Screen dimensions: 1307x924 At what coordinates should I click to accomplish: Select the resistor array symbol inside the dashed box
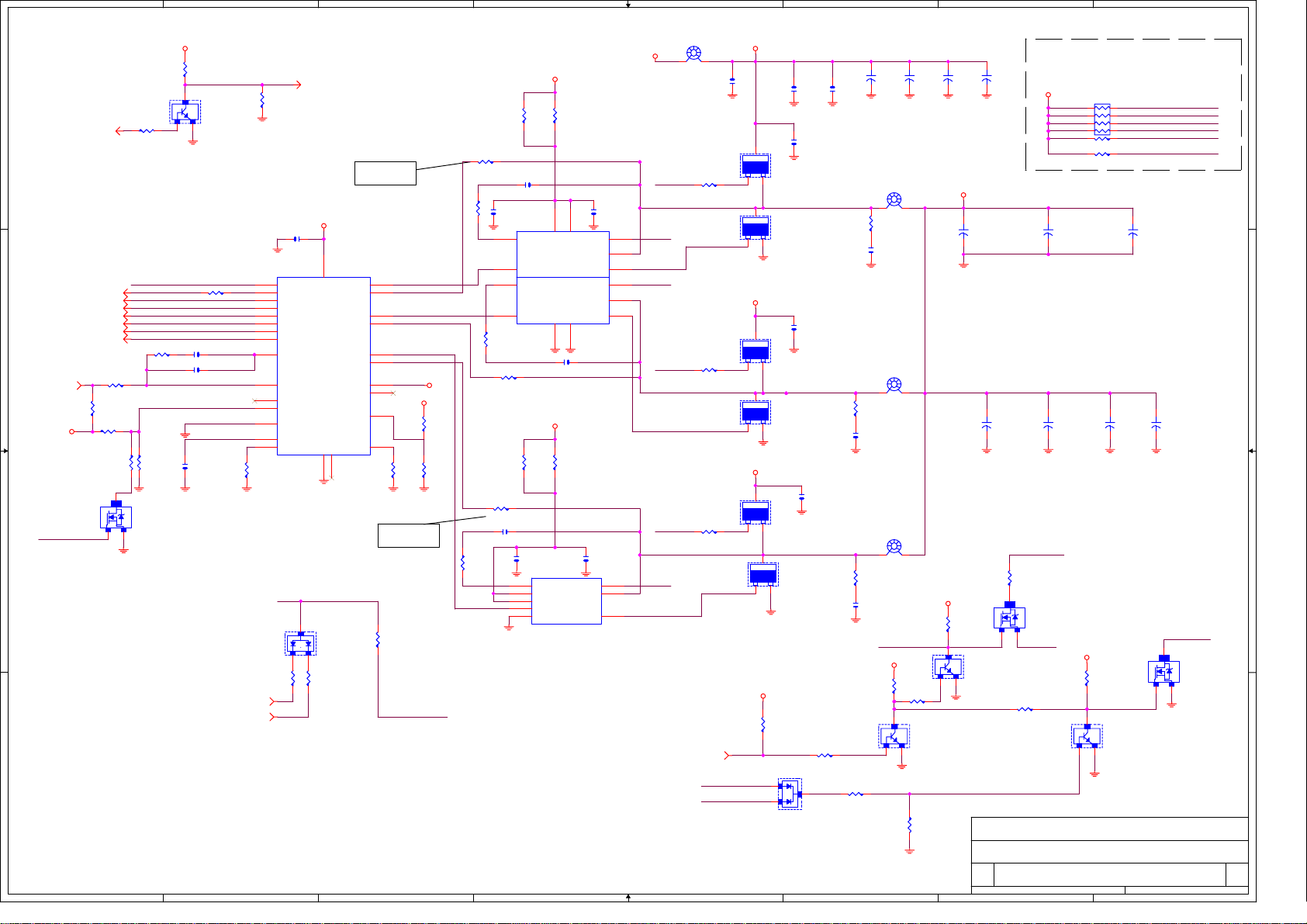click(1101, 119)
